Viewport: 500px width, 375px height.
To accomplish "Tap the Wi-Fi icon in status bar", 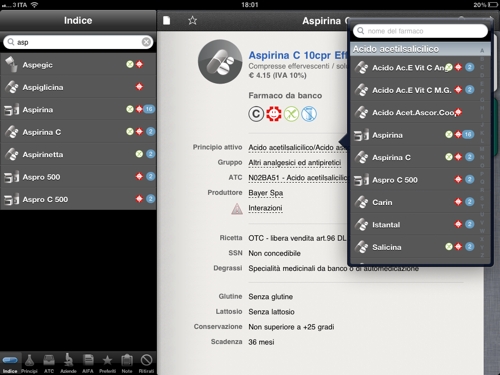I will tap(34, 5).
